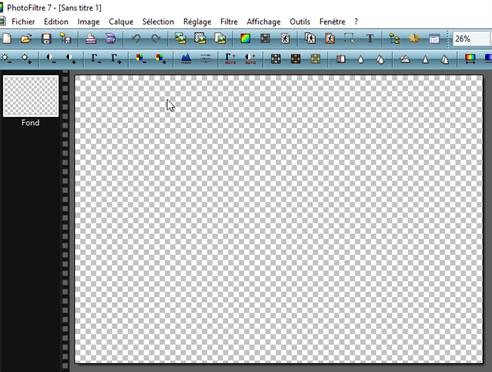This screenshot has height=372, width=492.
Task: Open the Outils menu
Action: click(x=300, y=22)
